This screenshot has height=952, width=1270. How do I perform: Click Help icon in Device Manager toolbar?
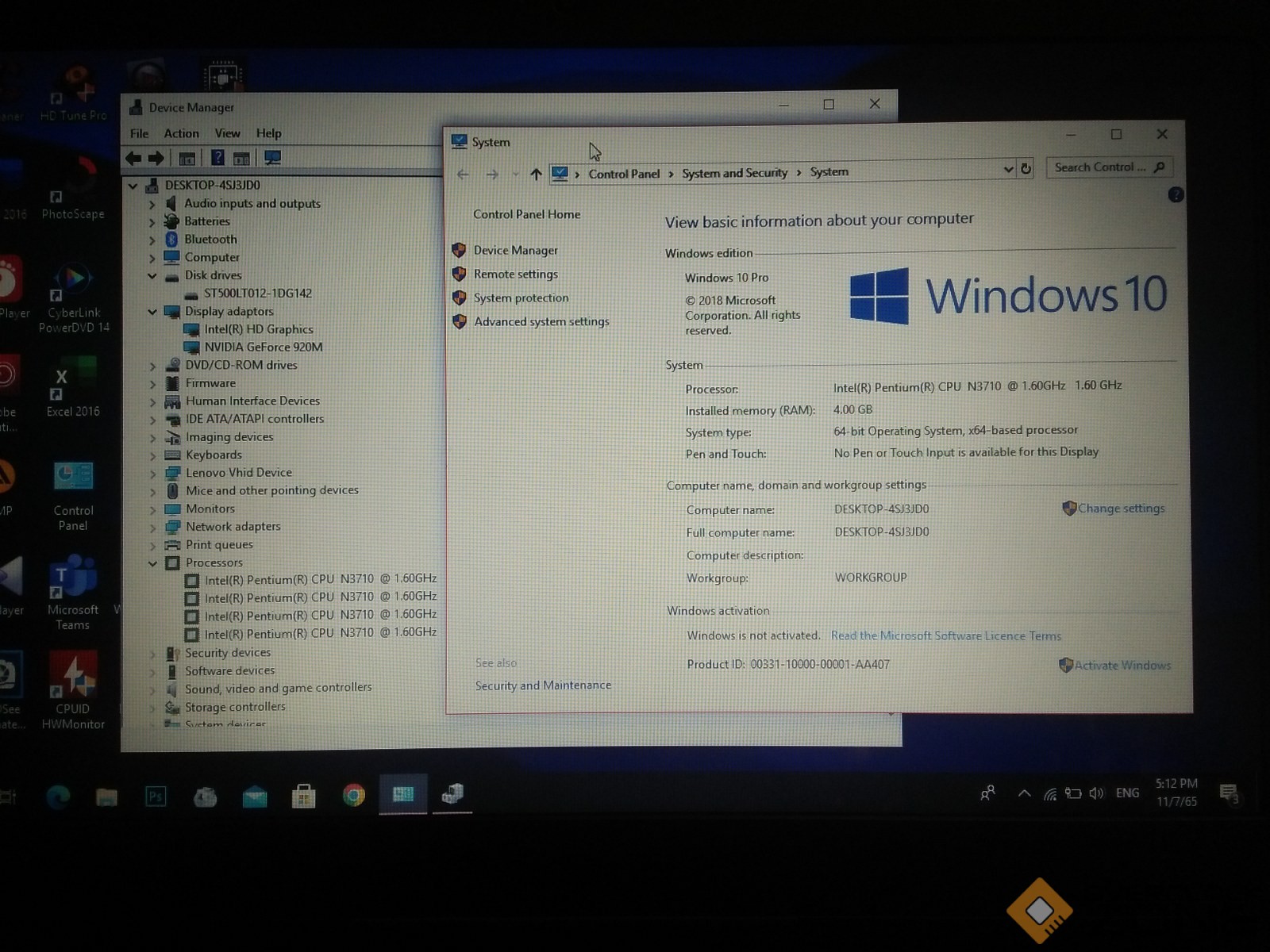click(x=217, y=158)
